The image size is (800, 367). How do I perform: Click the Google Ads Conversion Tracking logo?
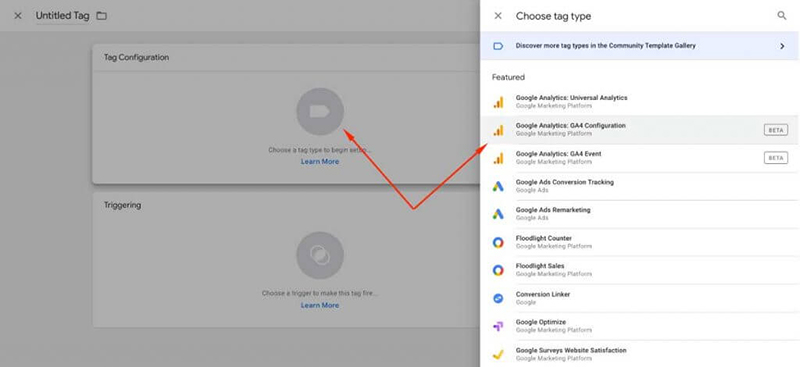498,186
